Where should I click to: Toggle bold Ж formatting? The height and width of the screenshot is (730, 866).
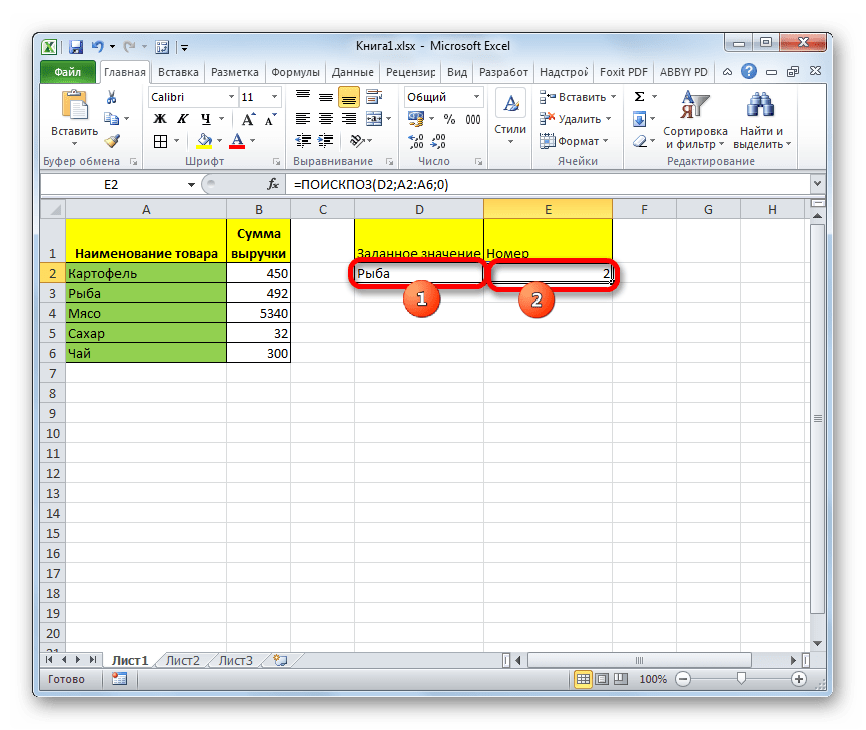coord(160,119)
